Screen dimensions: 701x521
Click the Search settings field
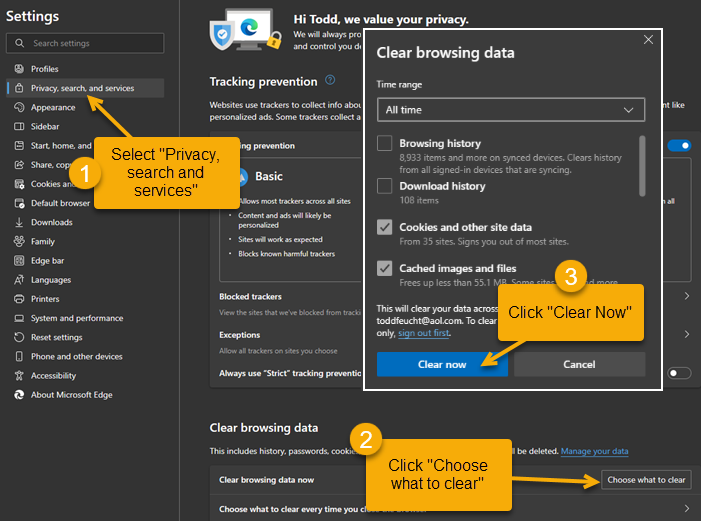pyautogui.click(x=85, y=43)
